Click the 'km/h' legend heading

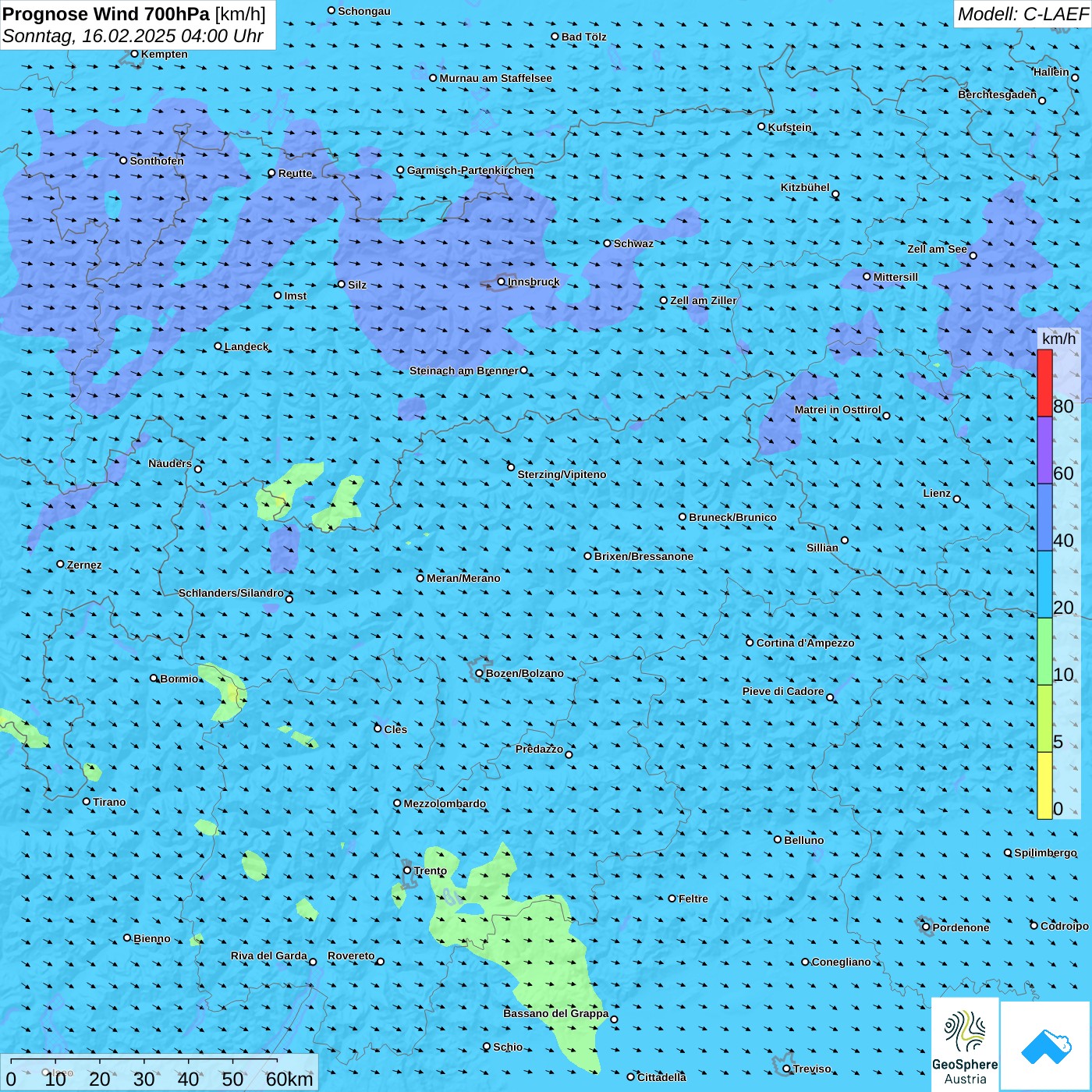pos(1058,339)
